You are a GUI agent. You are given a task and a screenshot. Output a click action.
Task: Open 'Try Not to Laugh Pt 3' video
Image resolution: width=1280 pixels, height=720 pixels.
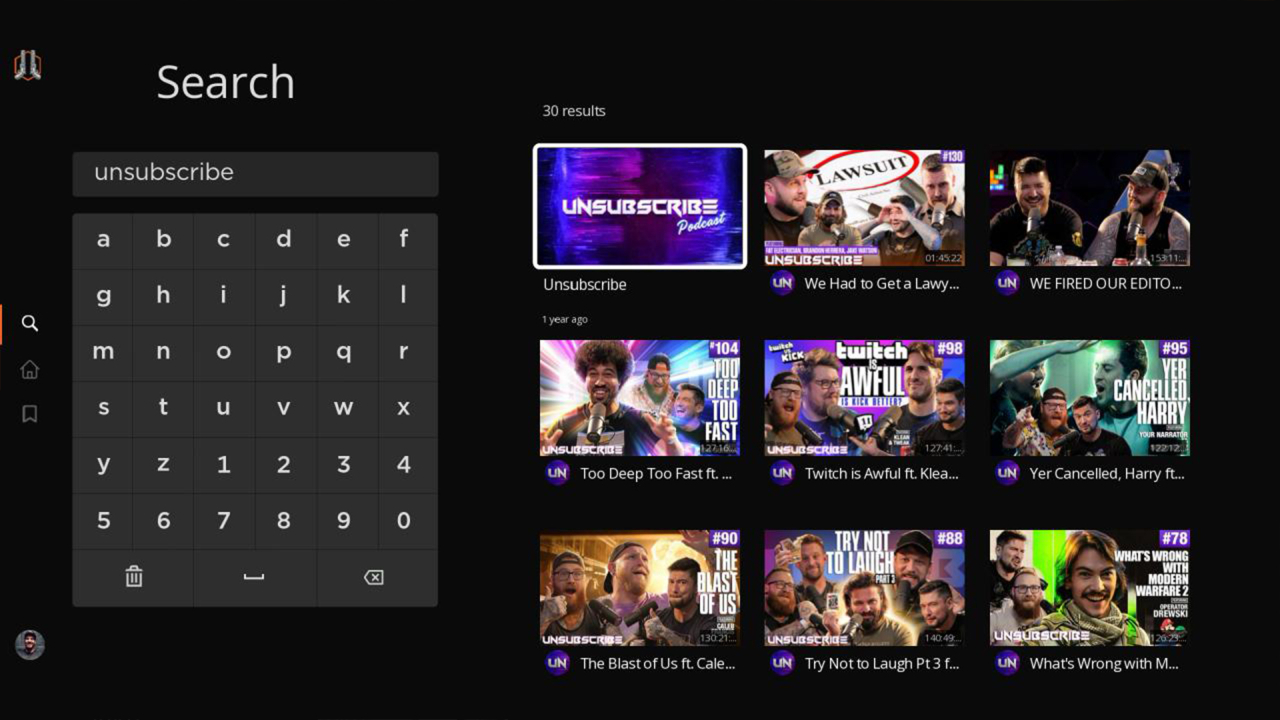tap(864, 587)
